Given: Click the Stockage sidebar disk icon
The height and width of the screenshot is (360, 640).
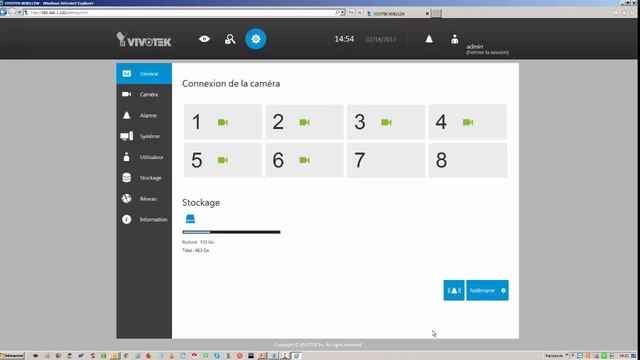Looking at the screenshot, I should 127,178.
